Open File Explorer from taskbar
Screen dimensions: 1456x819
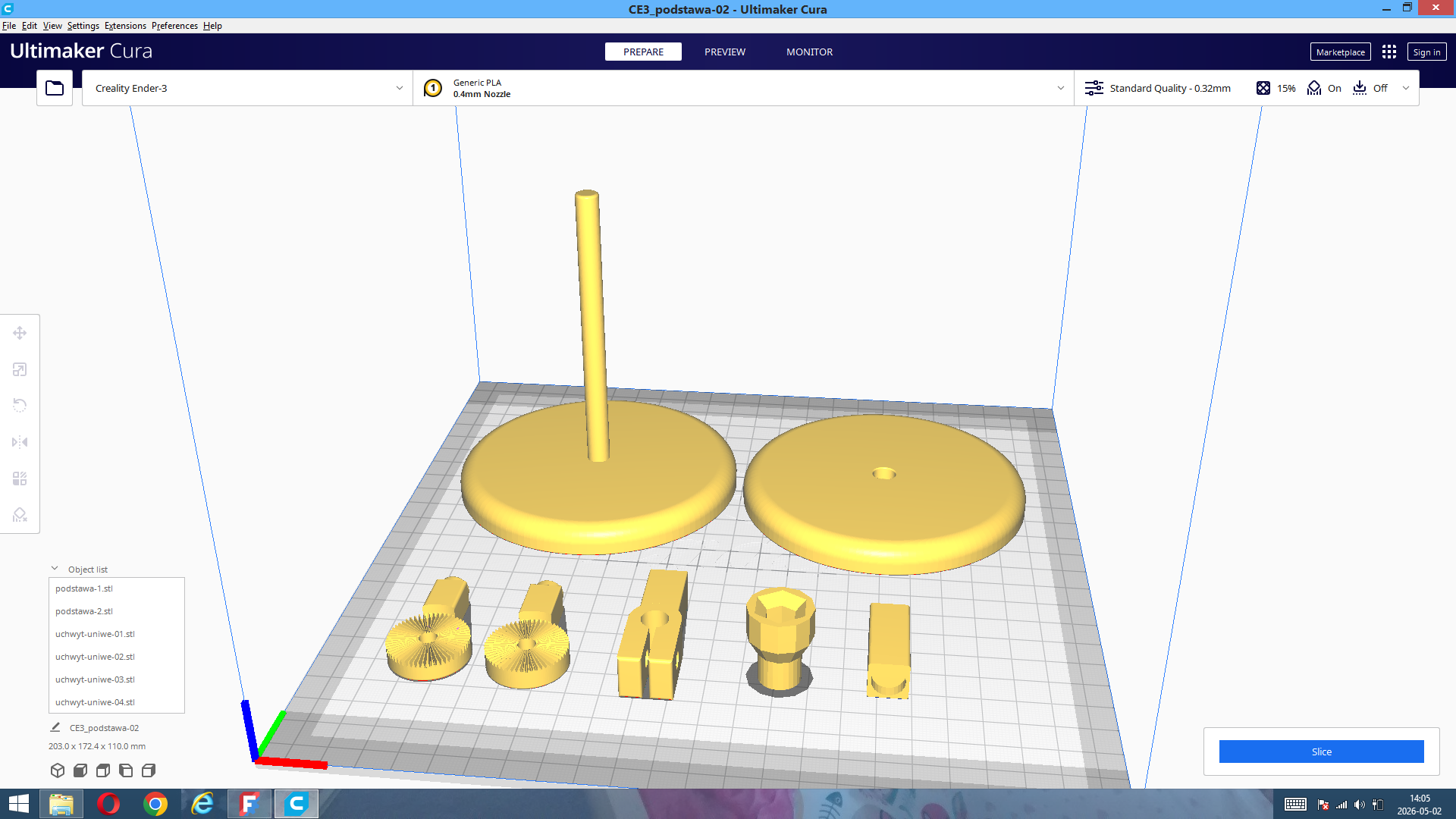tap(61, 804)
